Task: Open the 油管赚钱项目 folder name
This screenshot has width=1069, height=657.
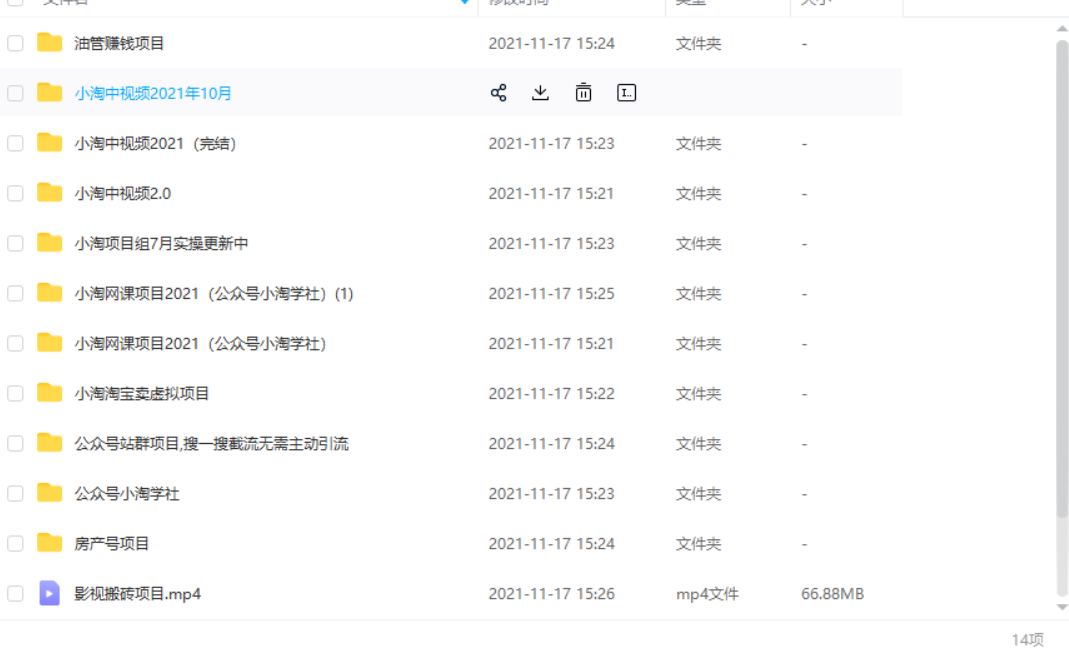Action: 119,44
